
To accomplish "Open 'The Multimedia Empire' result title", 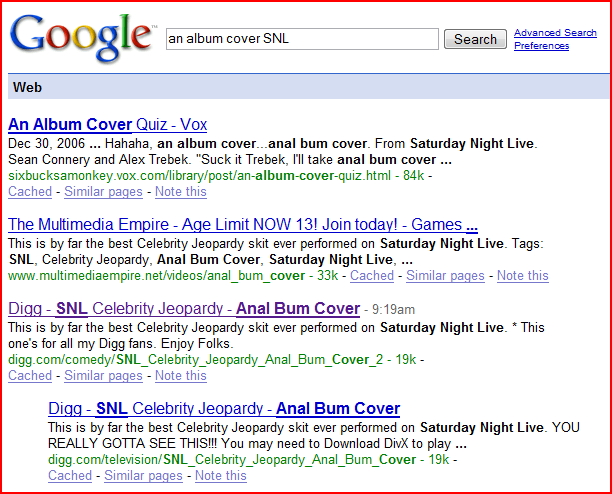I will click(243, 224).
